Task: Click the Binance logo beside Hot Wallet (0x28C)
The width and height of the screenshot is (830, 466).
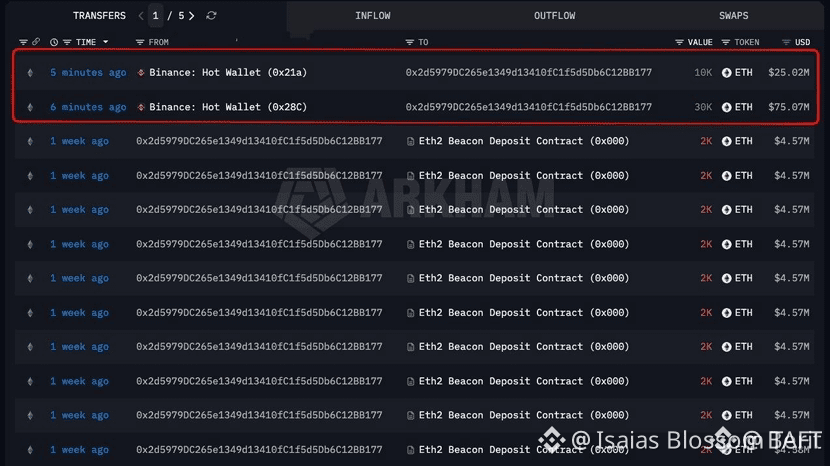Action: [x=141, y=107]
